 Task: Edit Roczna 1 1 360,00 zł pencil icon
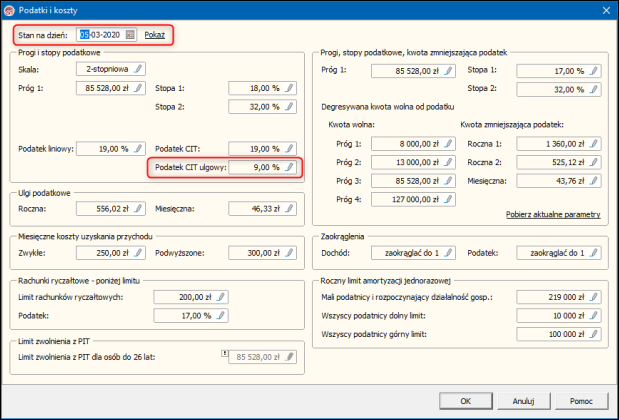pyautogui.click(x=593, y=144)
